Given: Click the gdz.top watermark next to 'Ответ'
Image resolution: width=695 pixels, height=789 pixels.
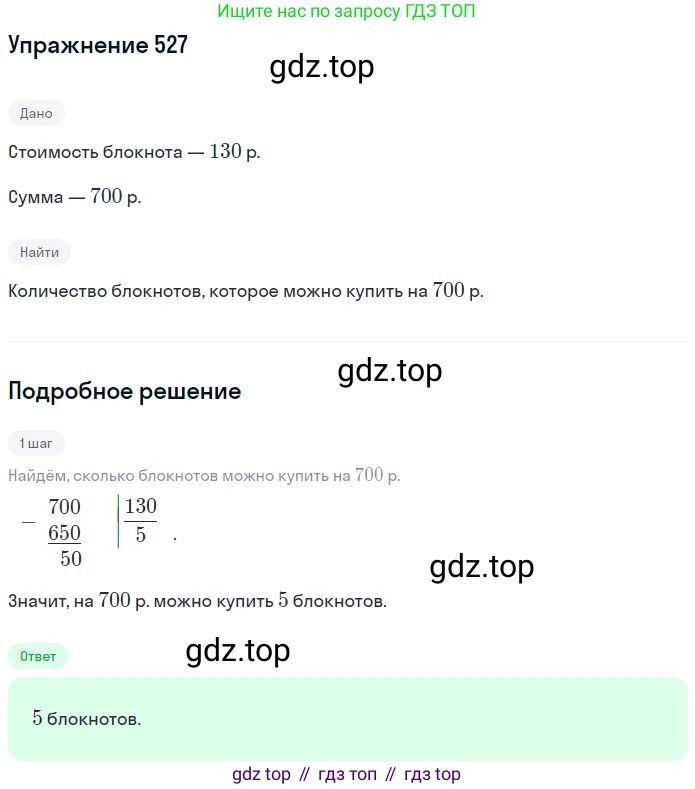Looking at the screenshot, I should point(238,651).
